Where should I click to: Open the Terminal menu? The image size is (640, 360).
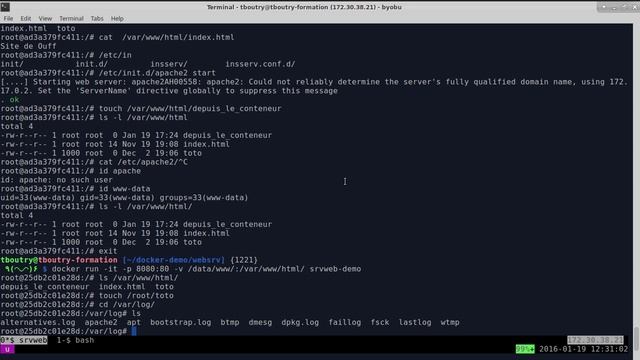(x=71, y=18)
